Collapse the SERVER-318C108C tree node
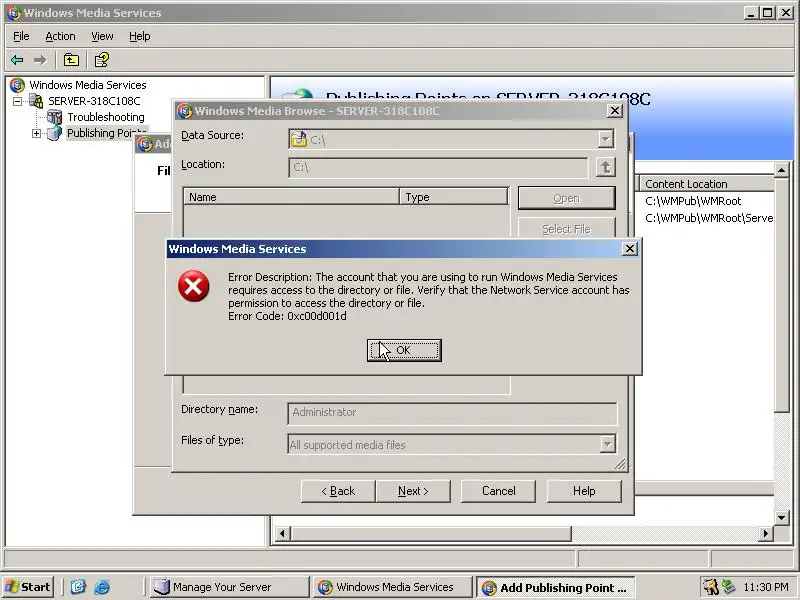This screenshot has height=600, width=800. pyautogui.click(x=17, y=101)
